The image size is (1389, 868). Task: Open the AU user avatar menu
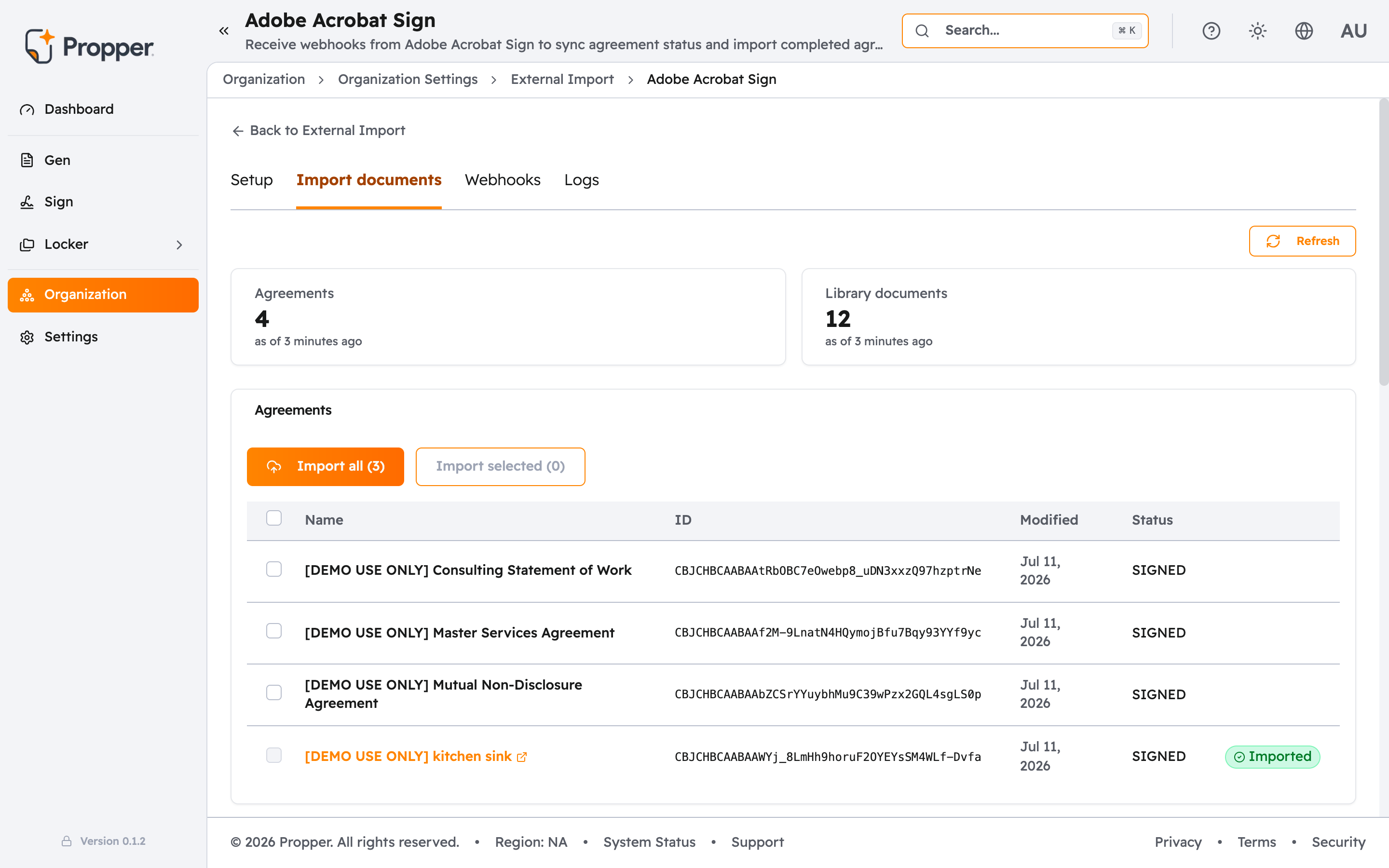pyautogui.click(x=1353, y=30)
